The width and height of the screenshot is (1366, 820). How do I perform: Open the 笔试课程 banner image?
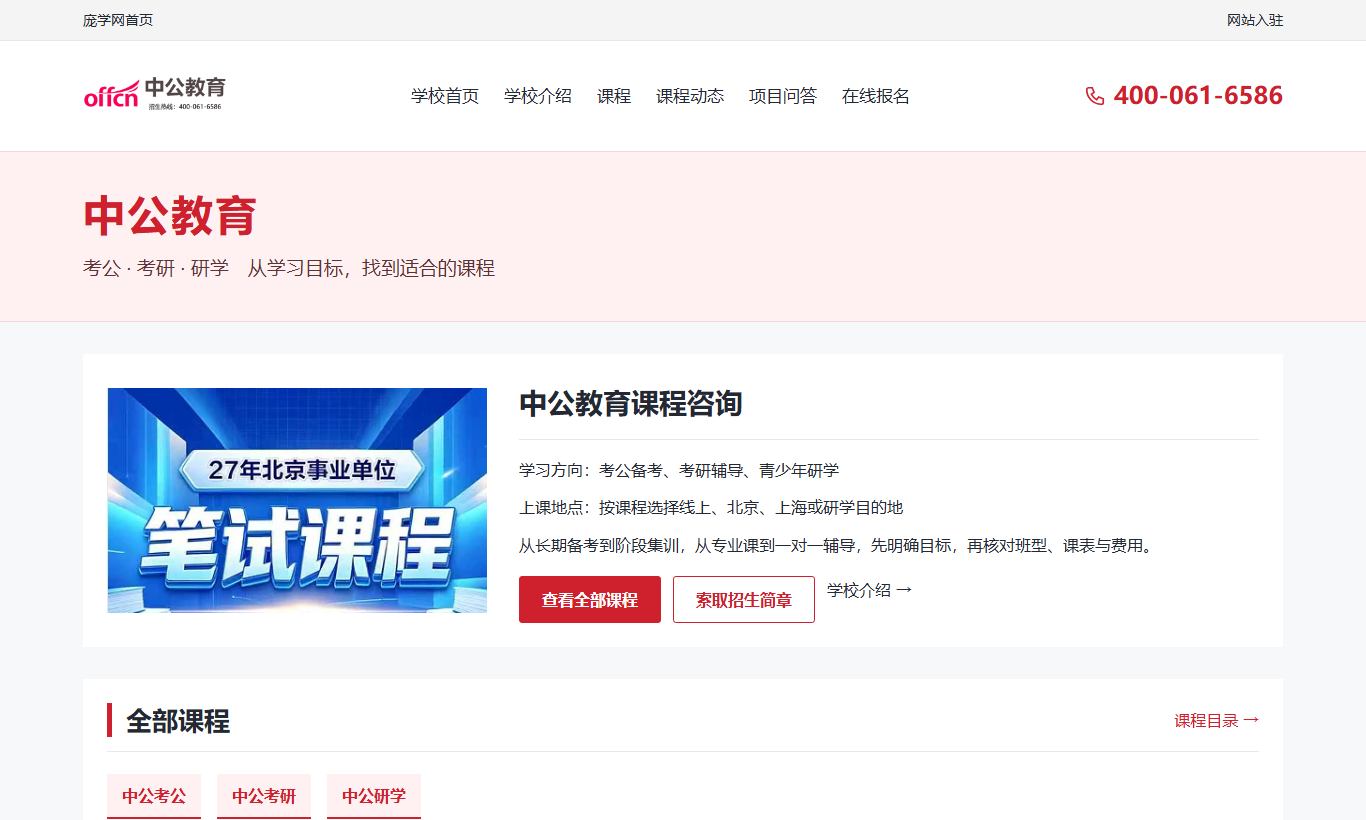(x=297, y=500)
